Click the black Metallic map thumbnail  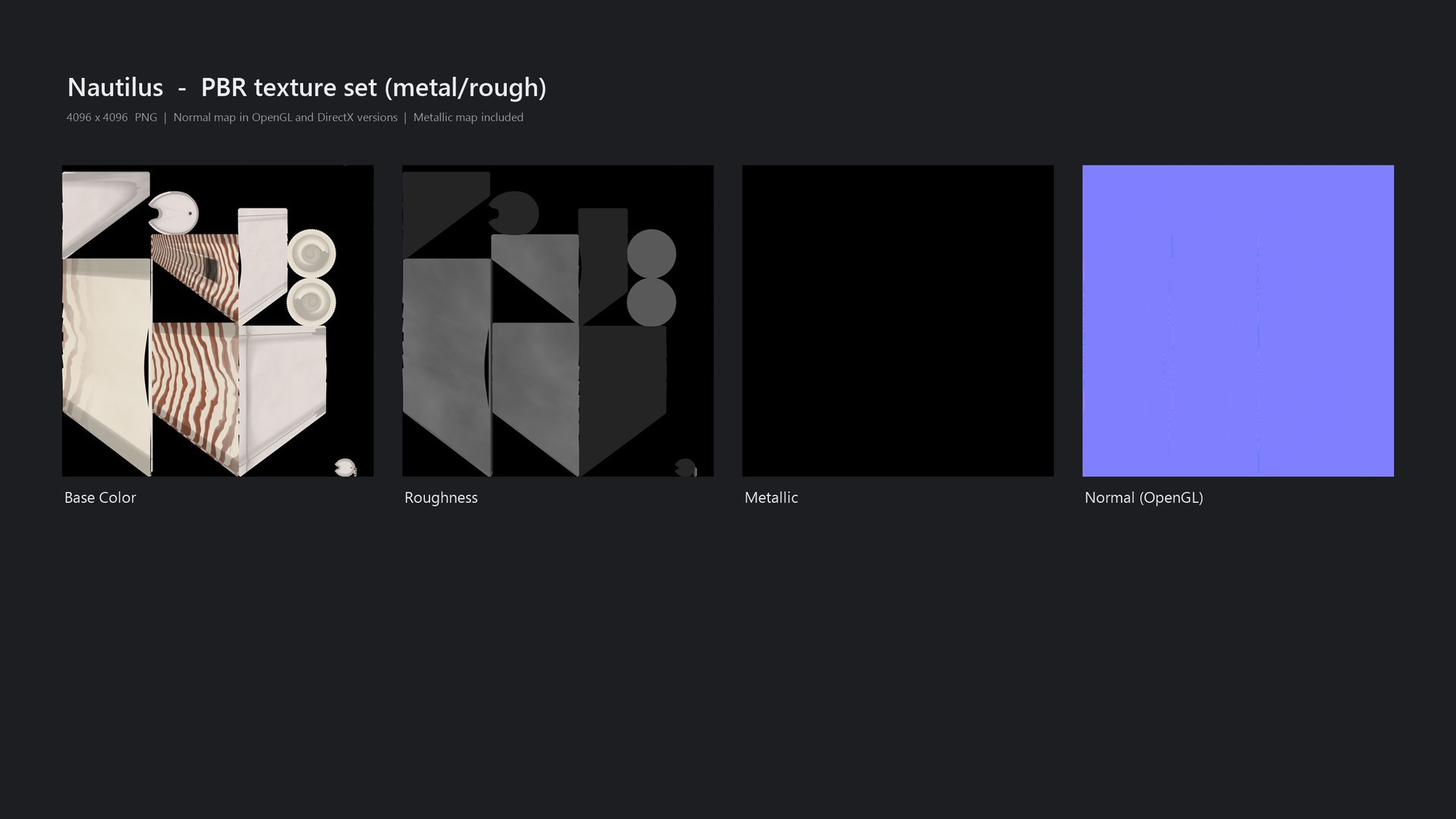[x=898, y=321]
